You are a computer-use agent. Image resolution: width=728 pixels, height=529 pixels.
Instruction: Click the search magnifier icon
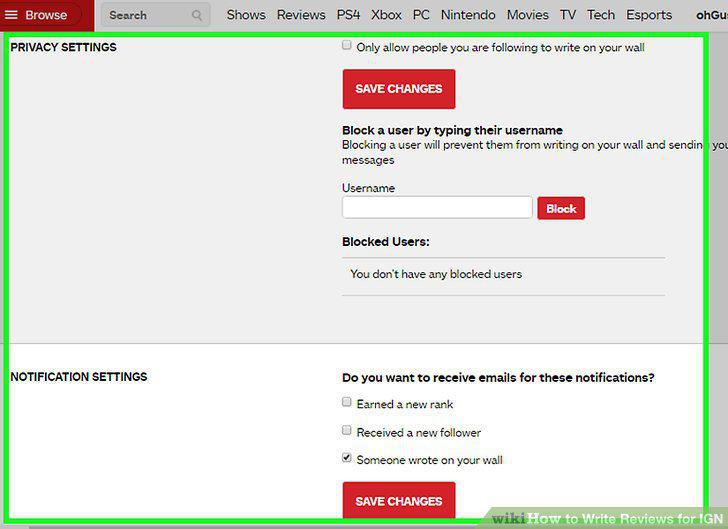(x=197, y=15)
